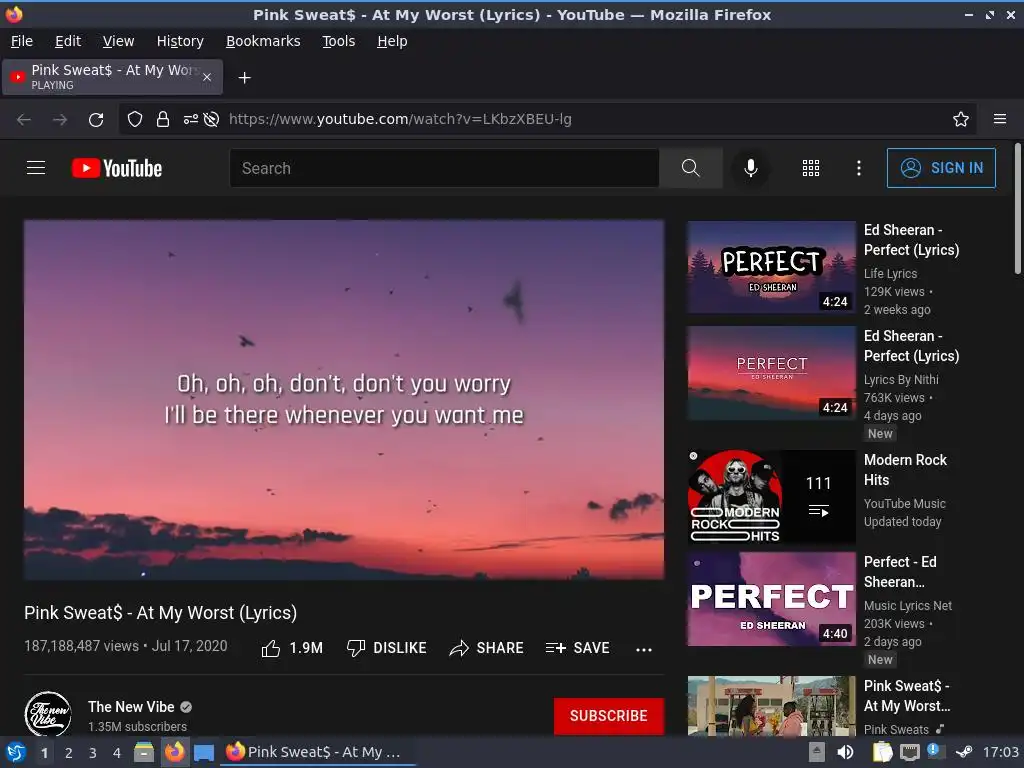Click the search magnifier button
This screenshot has height=768, width=1024.
(690, 168)
